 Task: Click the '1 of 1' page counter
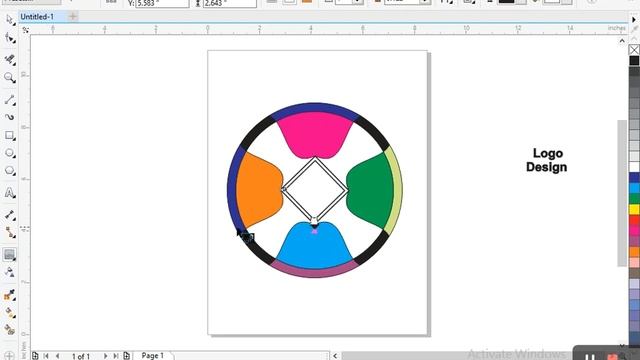point(81,356)
